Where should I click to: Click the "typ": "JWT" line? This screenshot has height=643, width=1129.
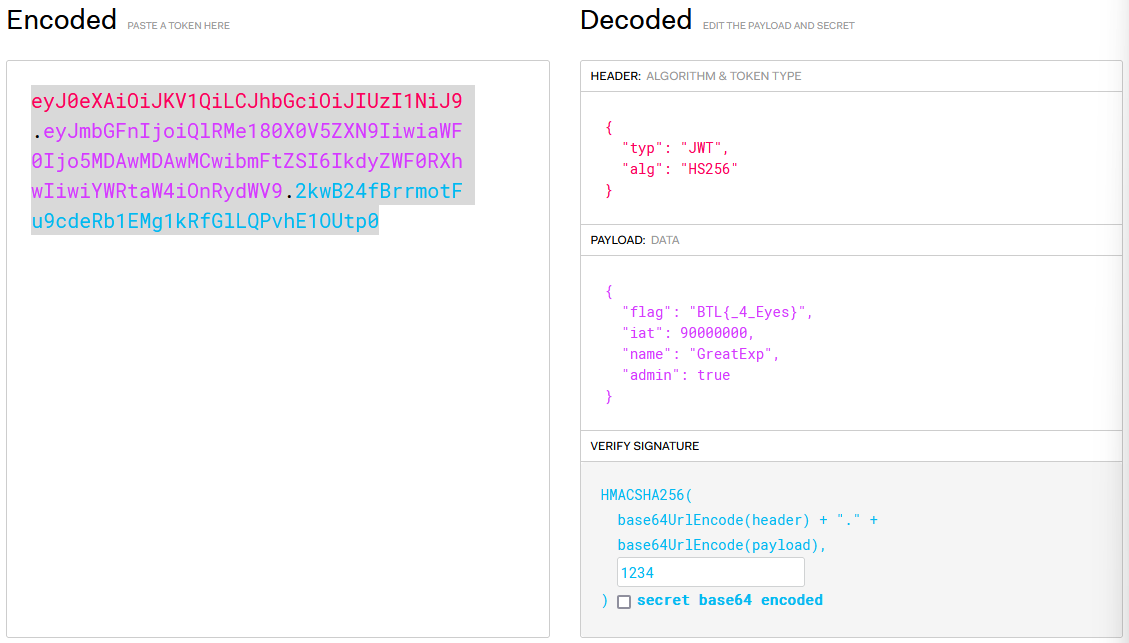pos(675,148)
